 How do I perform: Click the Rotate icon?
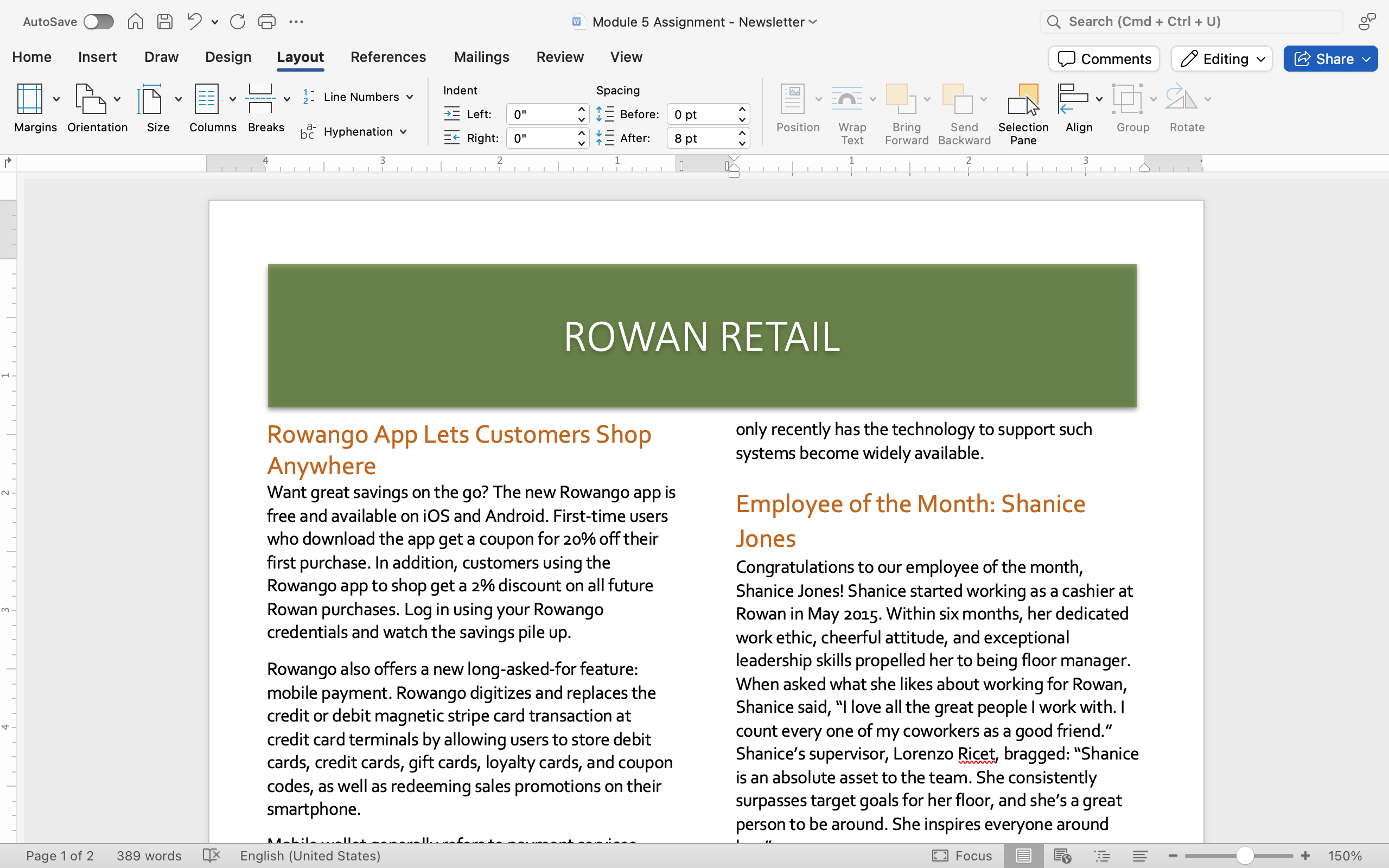coord(1181,98)
